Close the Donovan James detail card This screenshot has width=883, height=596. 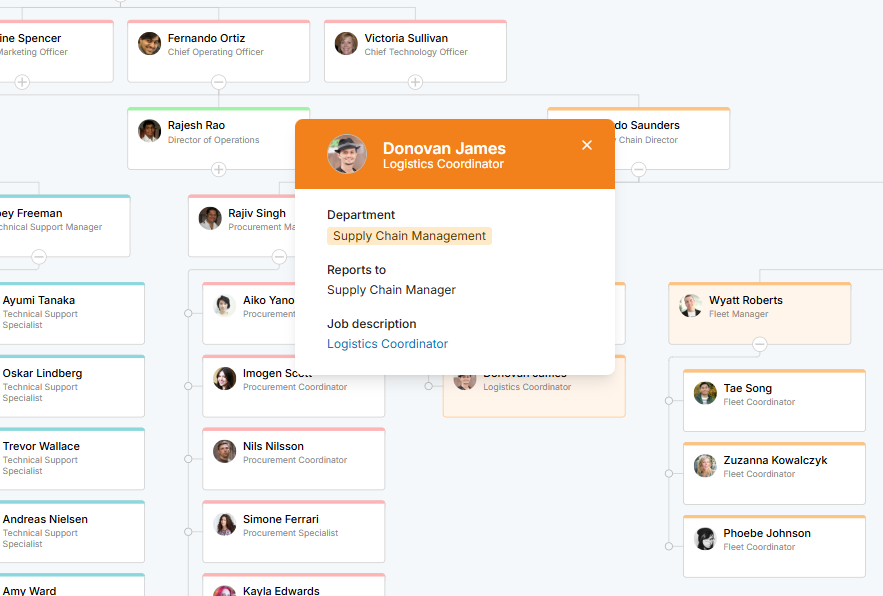tap(587, 145)
